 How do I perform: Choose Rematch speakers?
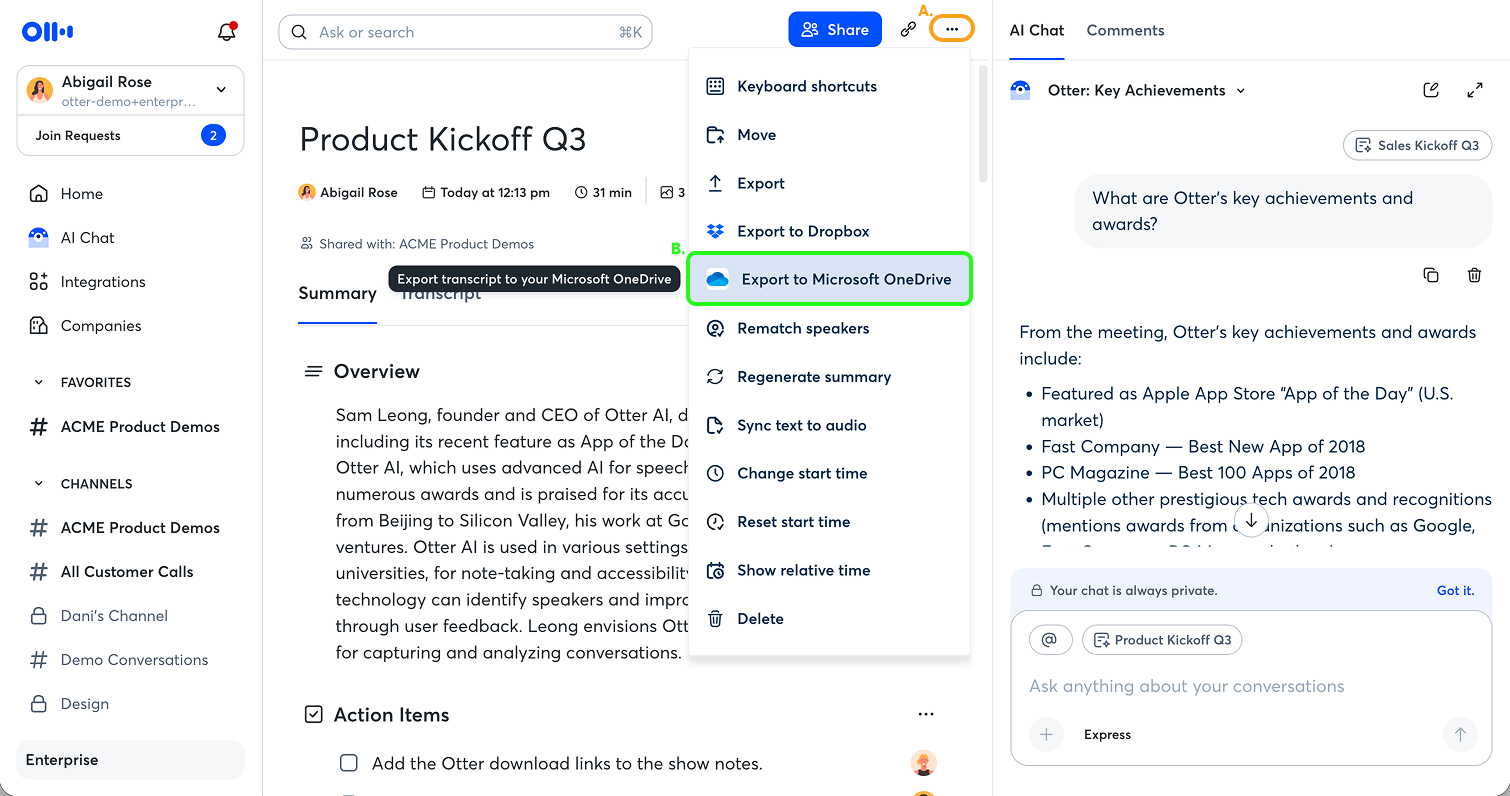(829, 328)
